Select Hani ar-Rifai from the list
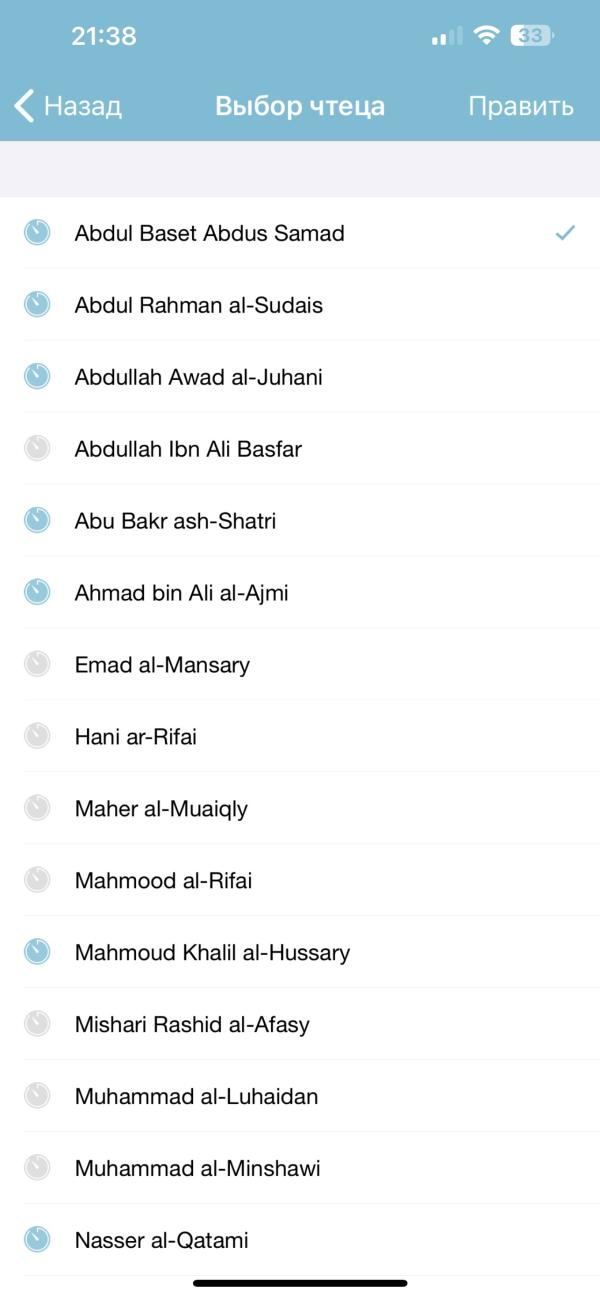 point(135,737)
